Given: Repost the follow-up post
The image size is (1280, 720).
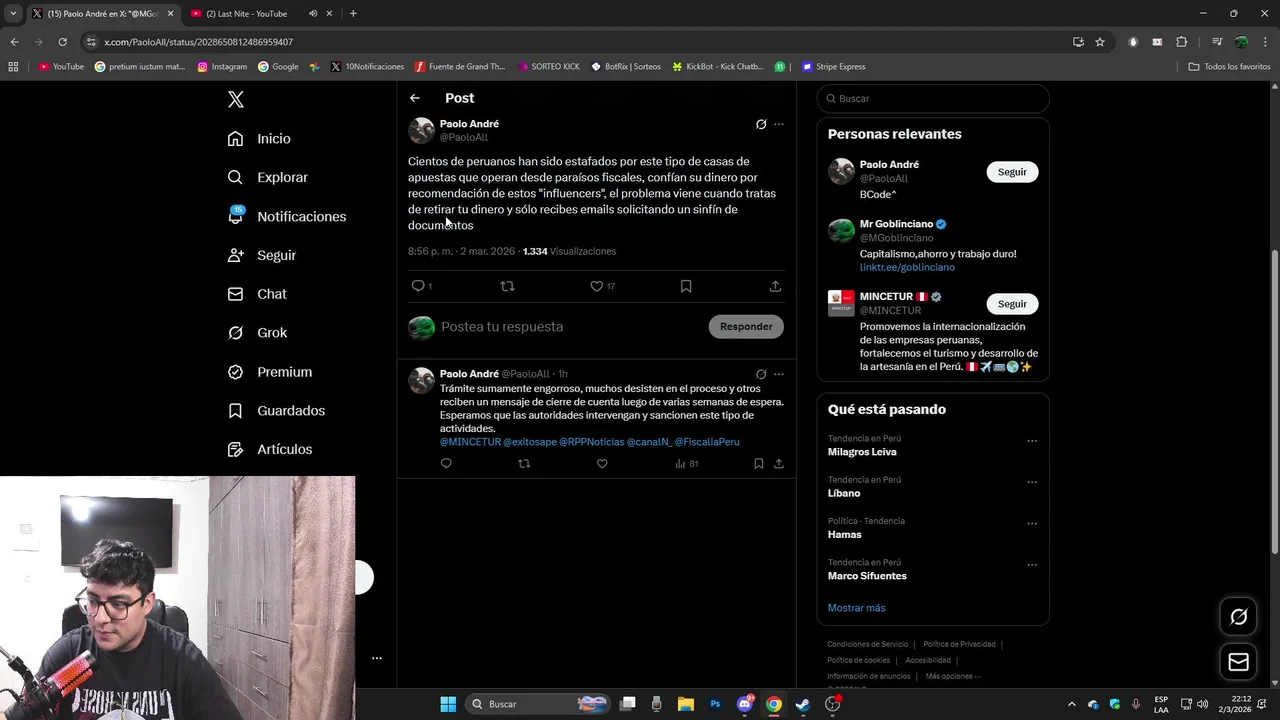Looking at the screenshot, I should coord(524,463).
